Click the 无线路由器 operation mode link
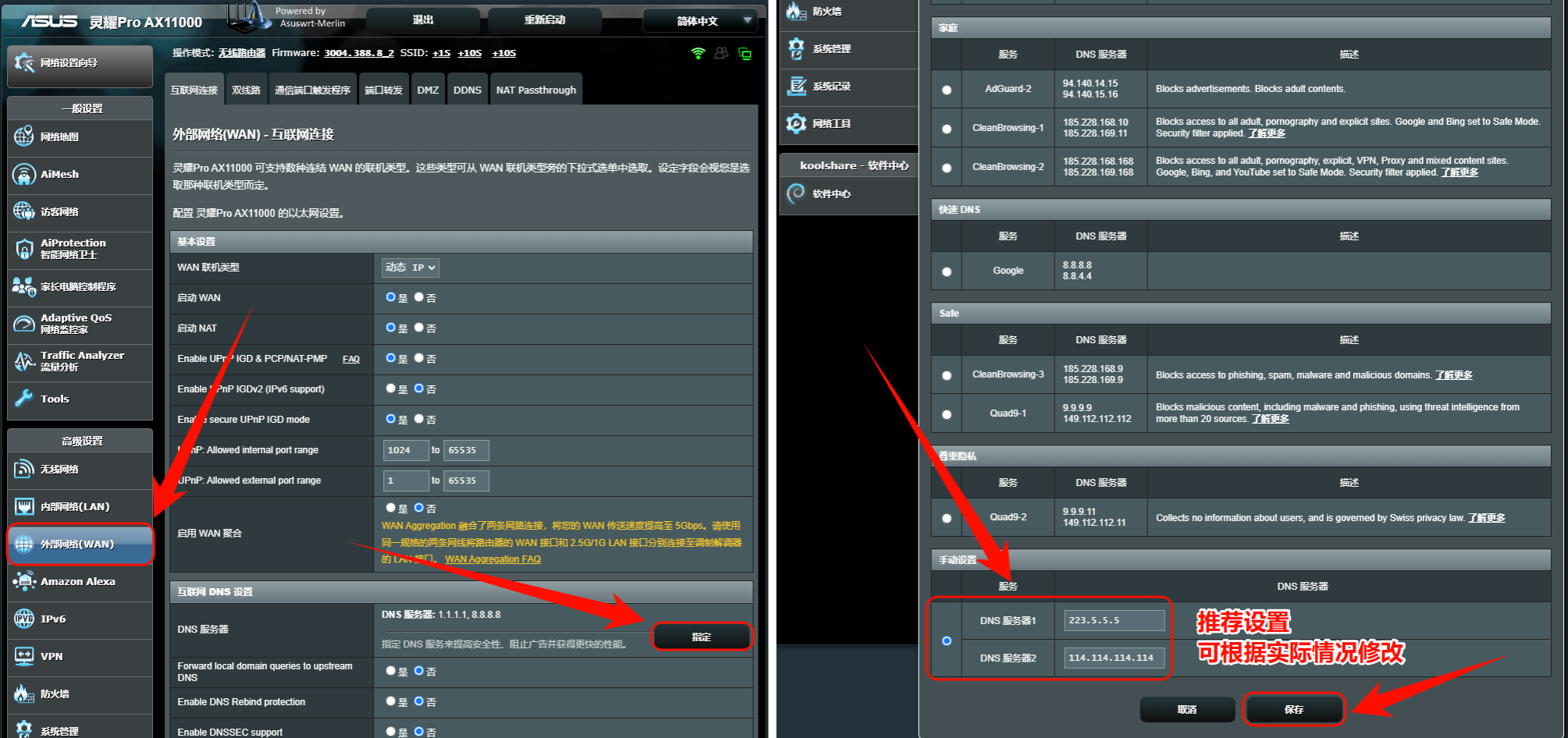The image size is (1568, 738). pyautogui.click(x=242, y=53)
